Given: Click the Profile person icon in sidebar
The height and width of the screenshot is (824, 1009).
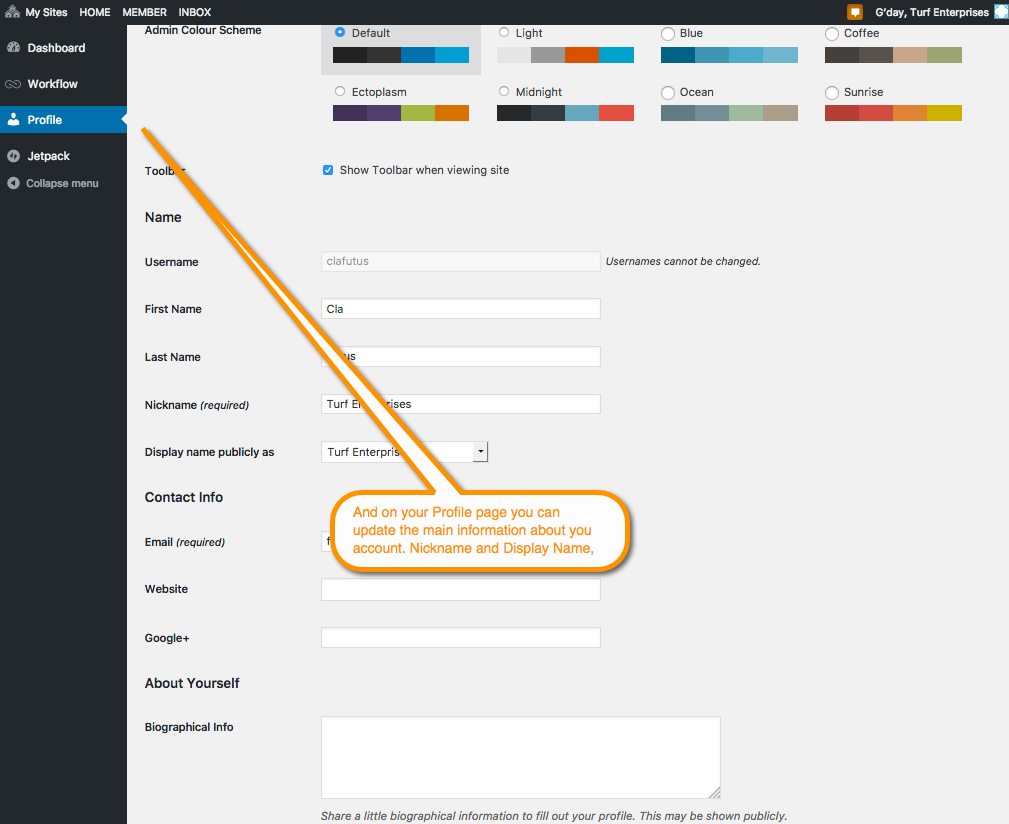Looking at the screenshot, I should click(15, 120).
